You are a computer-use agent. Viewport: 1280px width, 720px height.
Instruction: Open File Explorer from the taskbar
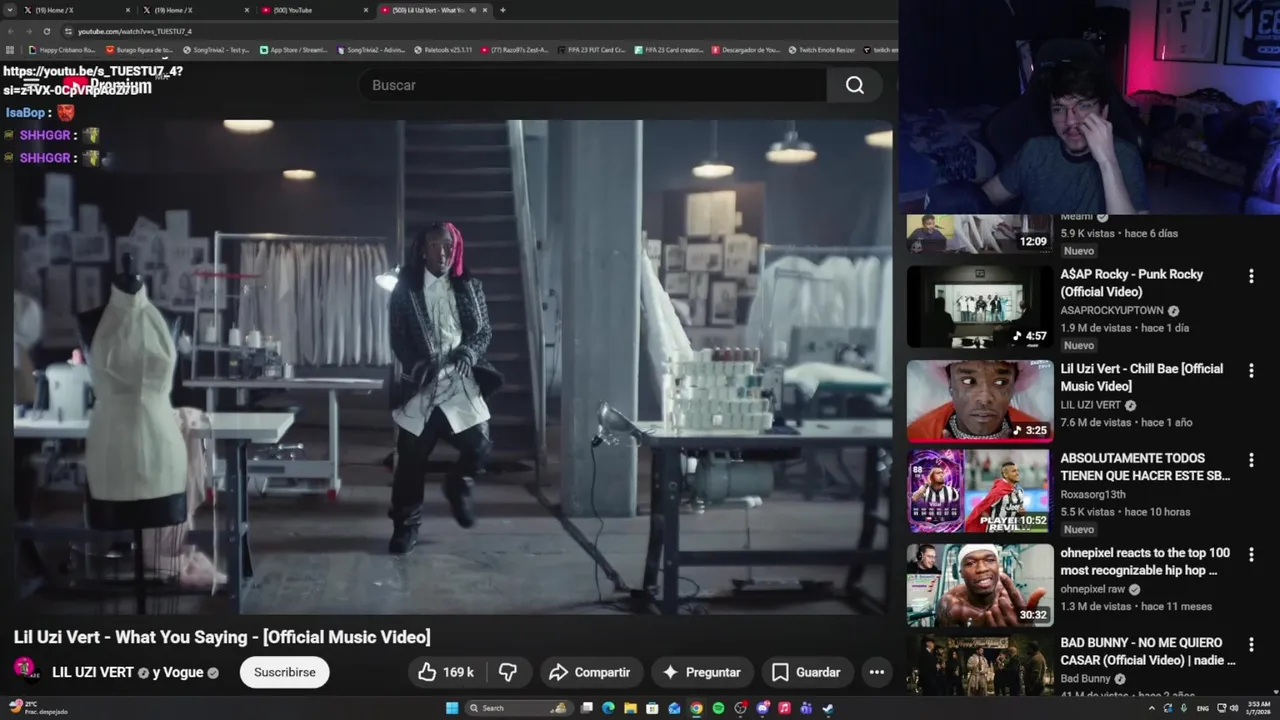(630, 708)
